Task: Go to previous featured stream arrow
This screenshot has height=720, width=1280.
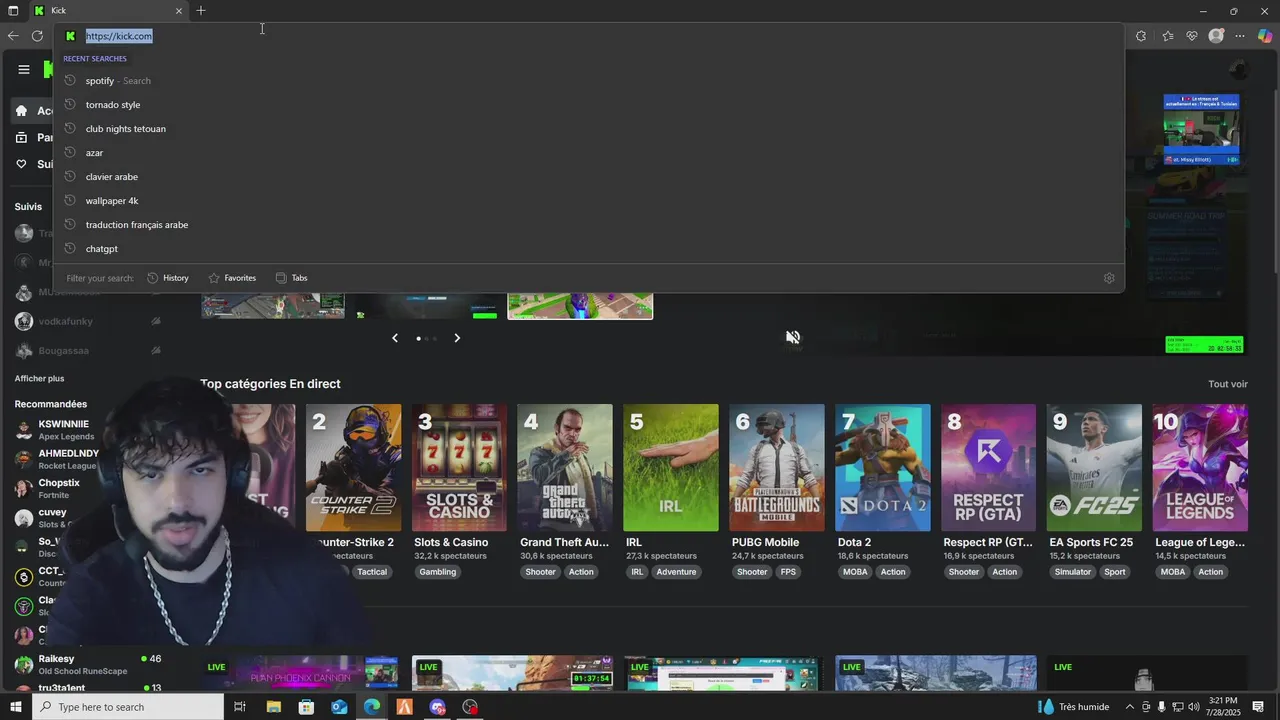Action: (395, 338)
